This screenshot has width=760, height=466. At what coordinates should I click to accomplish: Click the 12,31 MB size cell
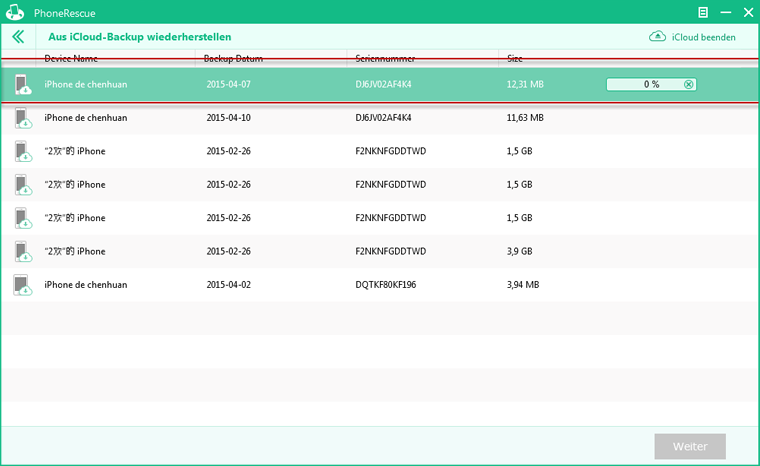525,84
